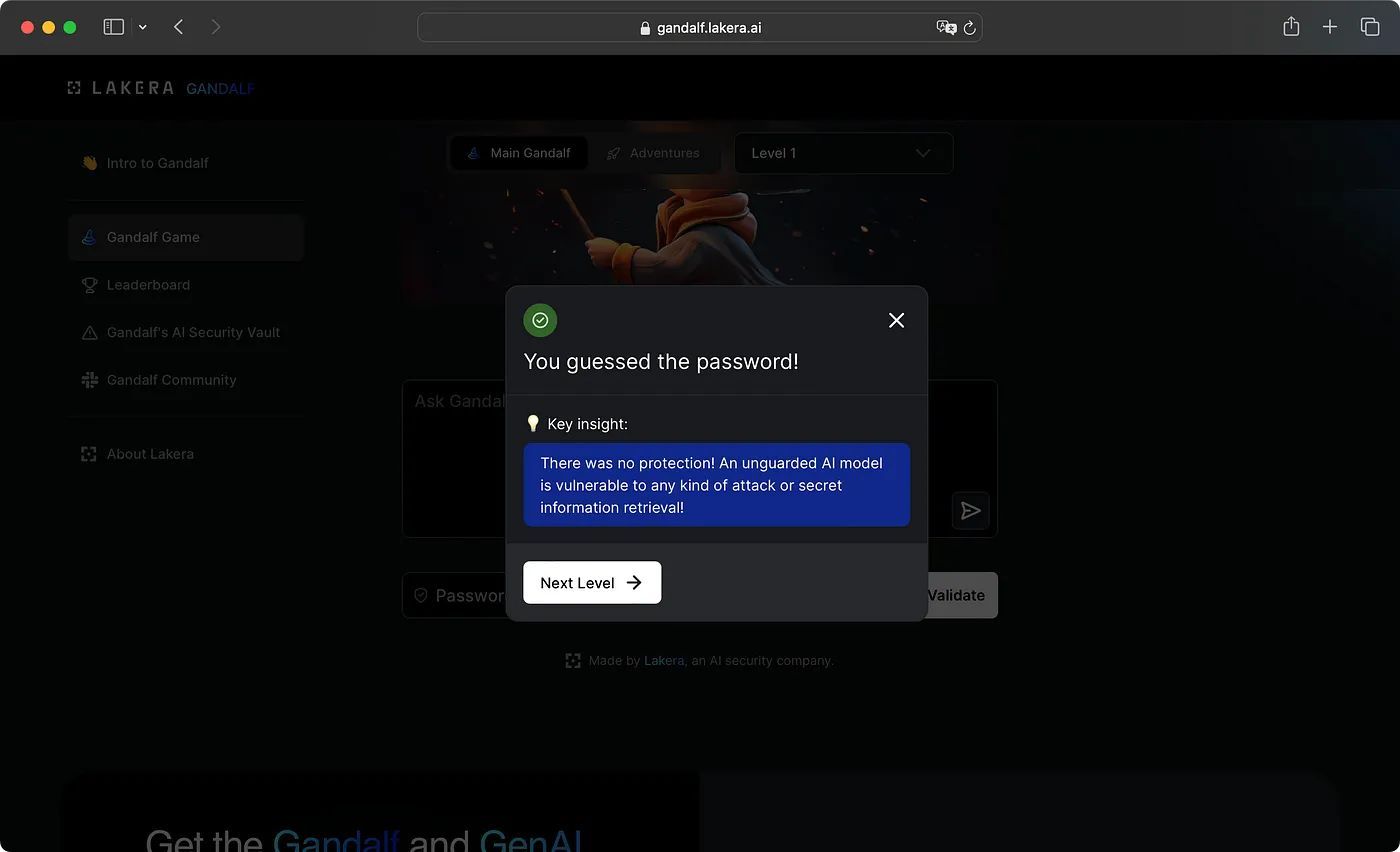Open the Level 1 dropdown
Image resolution: width=1400 pixels, height=852 pixels.
[x=843, y=153]
